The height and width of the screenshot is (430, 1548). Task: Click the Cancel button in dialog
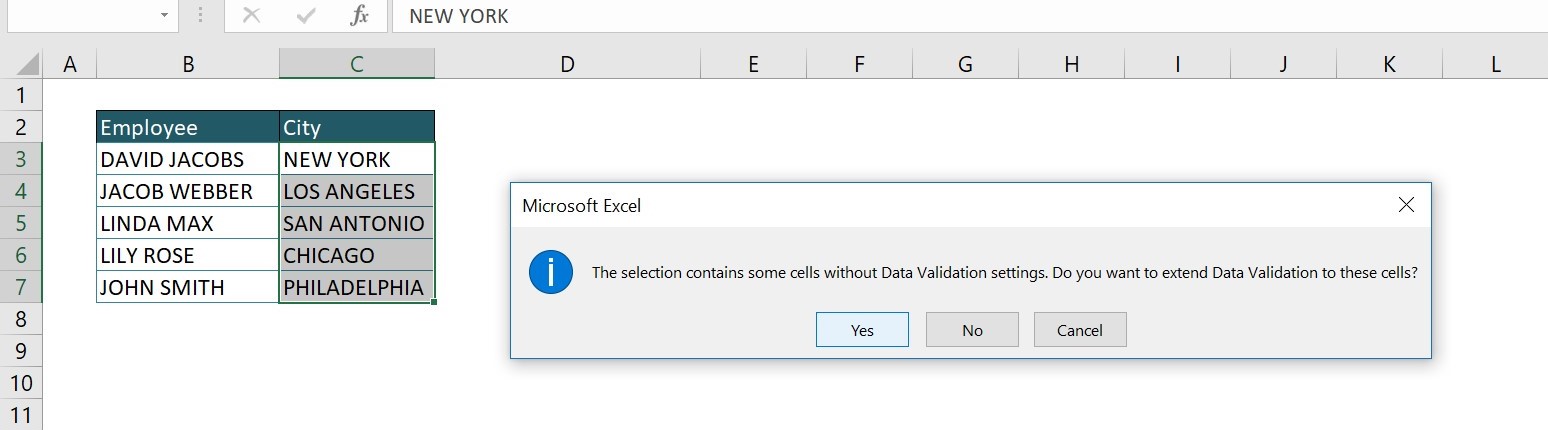point(1080,330)
